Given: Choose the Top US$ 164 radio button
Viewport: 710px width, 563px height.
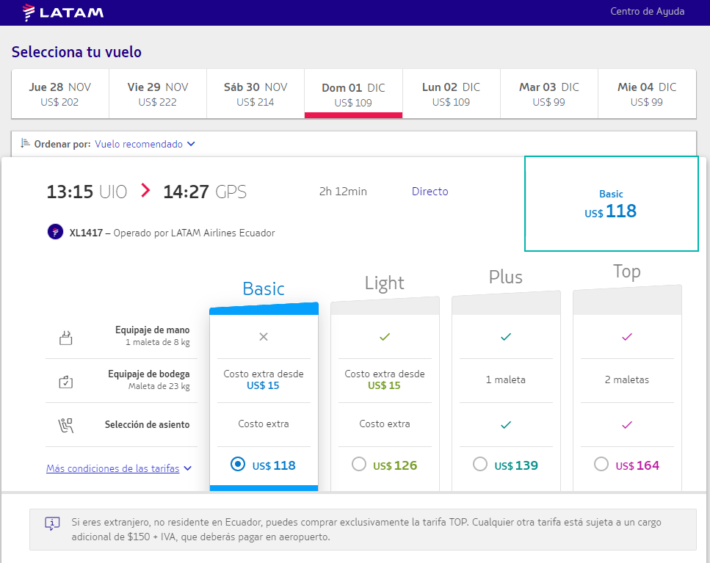Looking at the screenshot, I should (601, 464).
